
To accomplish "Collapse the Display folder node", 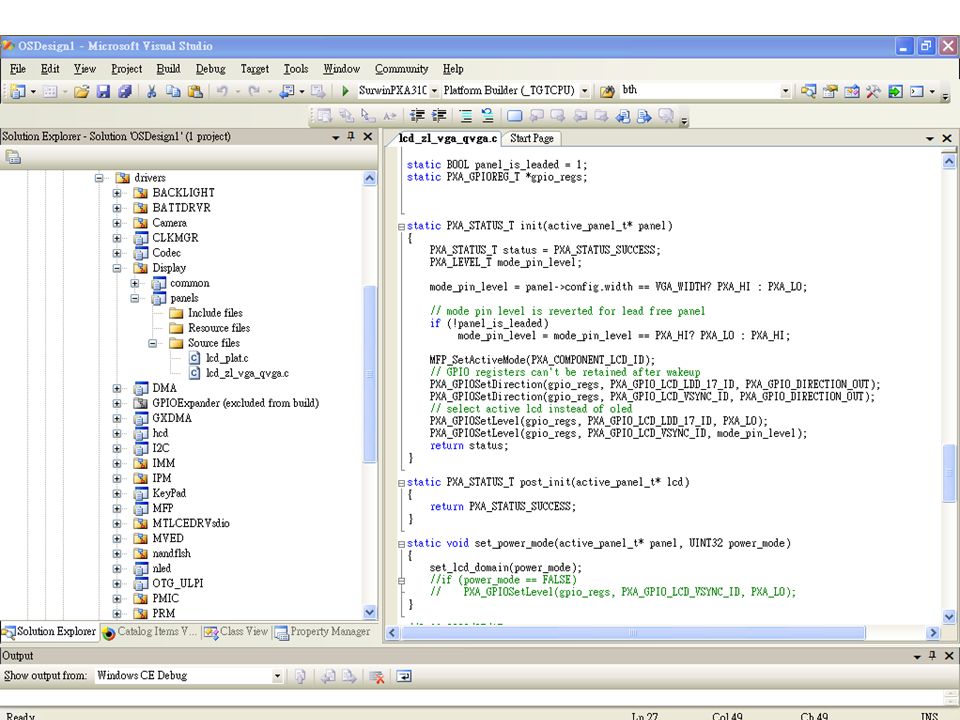I will tap(116, 268).
